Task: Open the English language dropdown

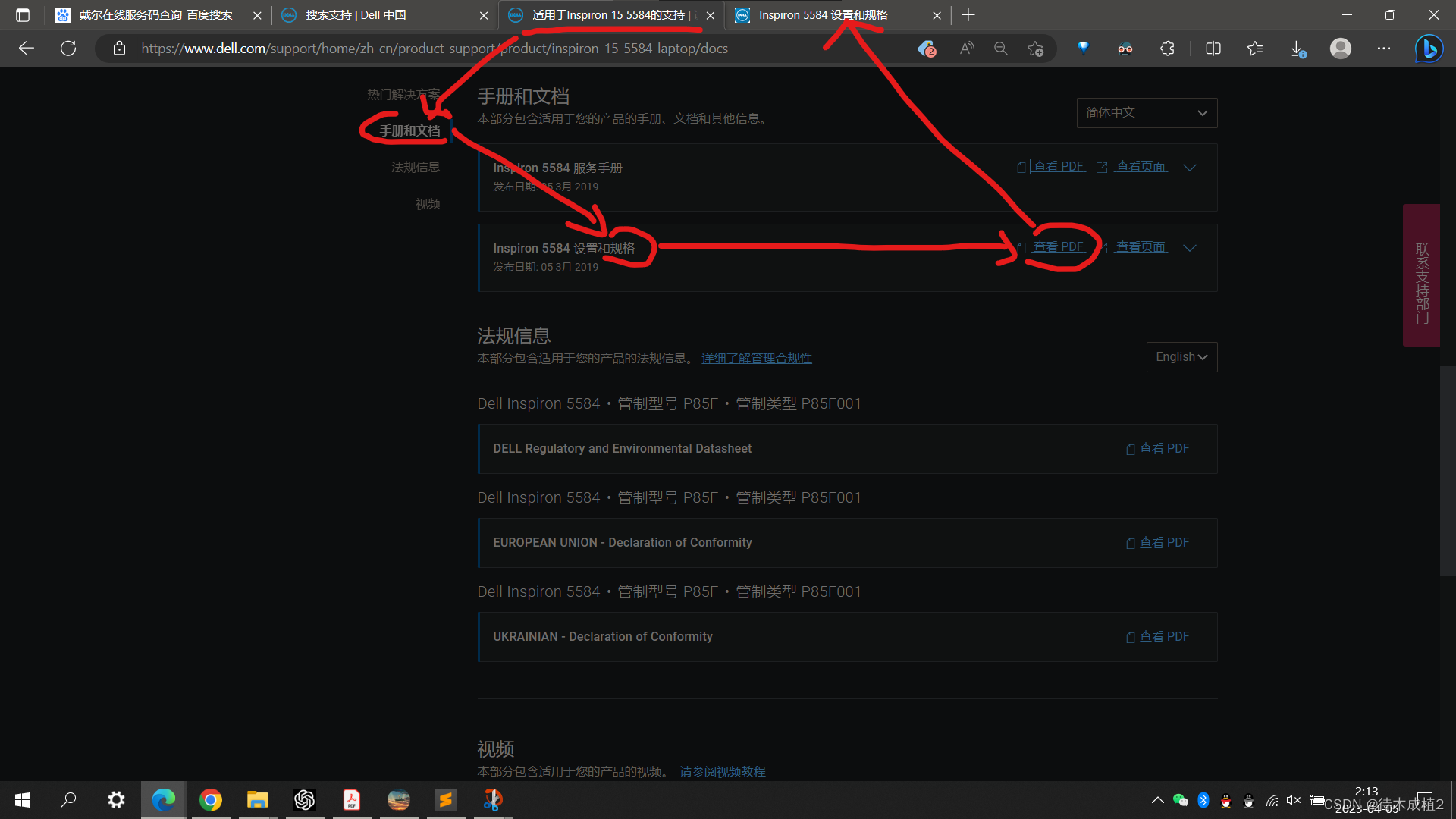Action: [x=1181, y=357]
